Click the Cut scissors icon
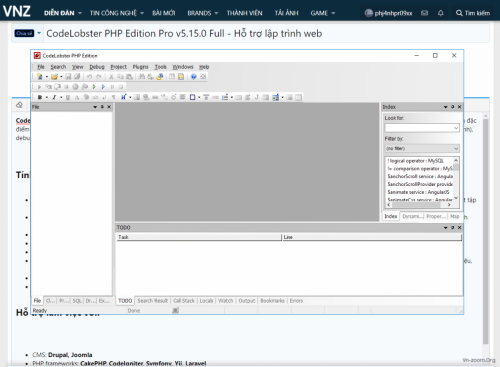500x367 pixels. point(111,77)
